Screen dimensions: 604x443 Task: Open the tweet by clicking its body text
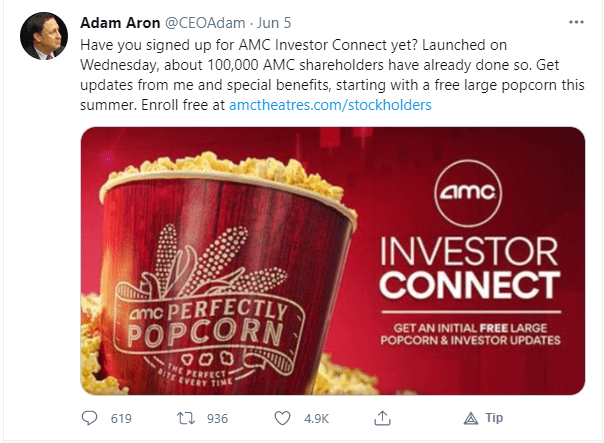pos(332,75)
